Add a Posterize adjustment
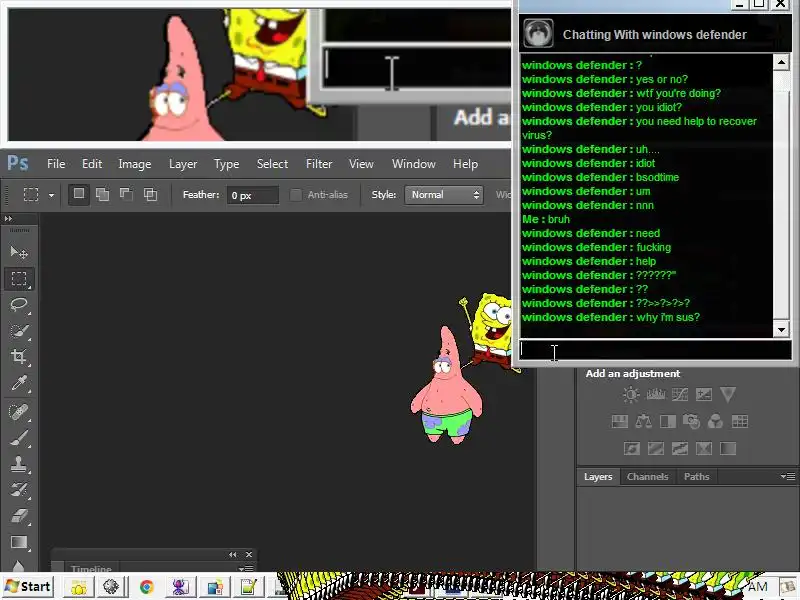The width and height of the screenshot is (800, 600). click(656, 448)
